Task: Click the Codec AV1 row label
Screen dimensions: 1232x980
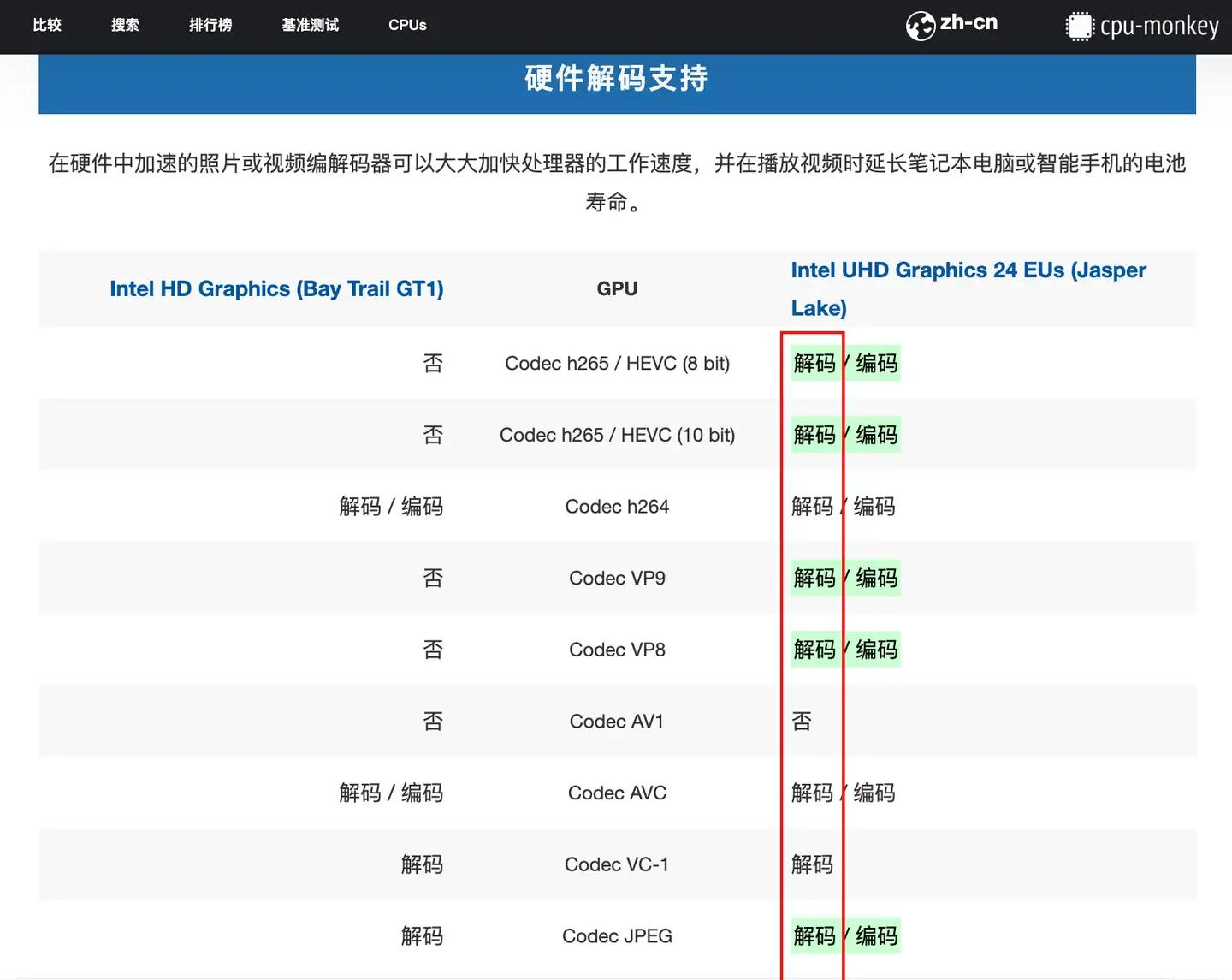Action: [617, 722]
